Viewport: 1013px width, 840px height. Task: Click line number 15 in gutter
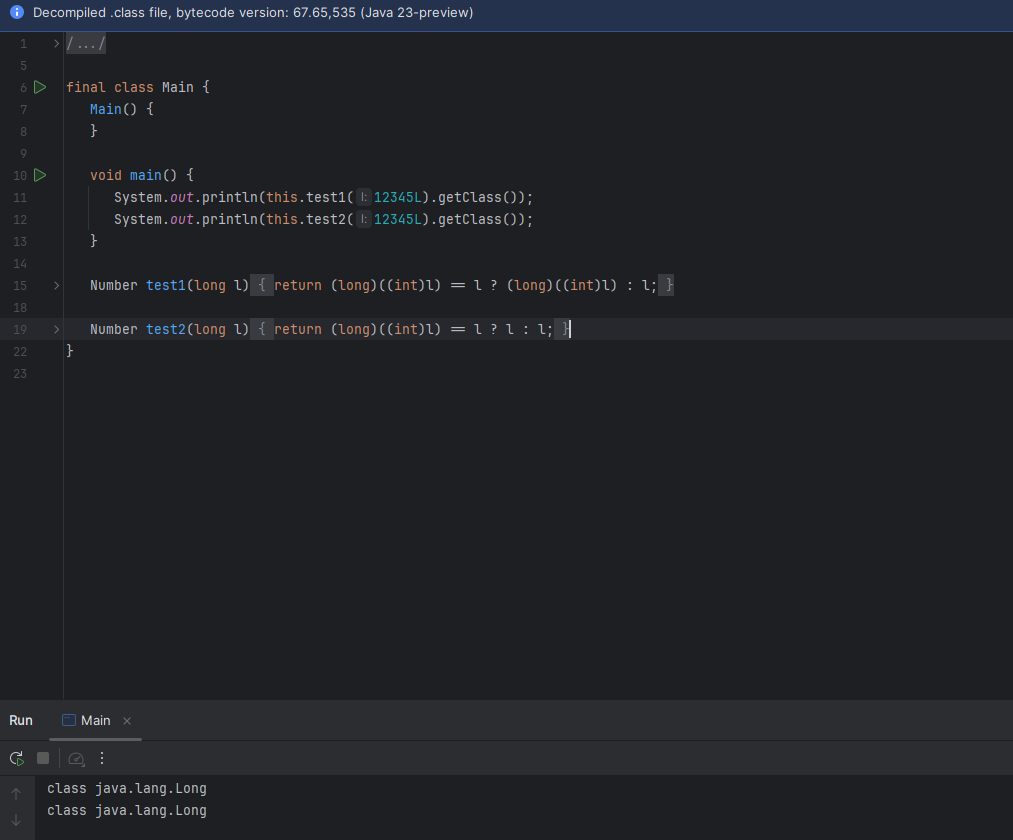coord(20,286)
